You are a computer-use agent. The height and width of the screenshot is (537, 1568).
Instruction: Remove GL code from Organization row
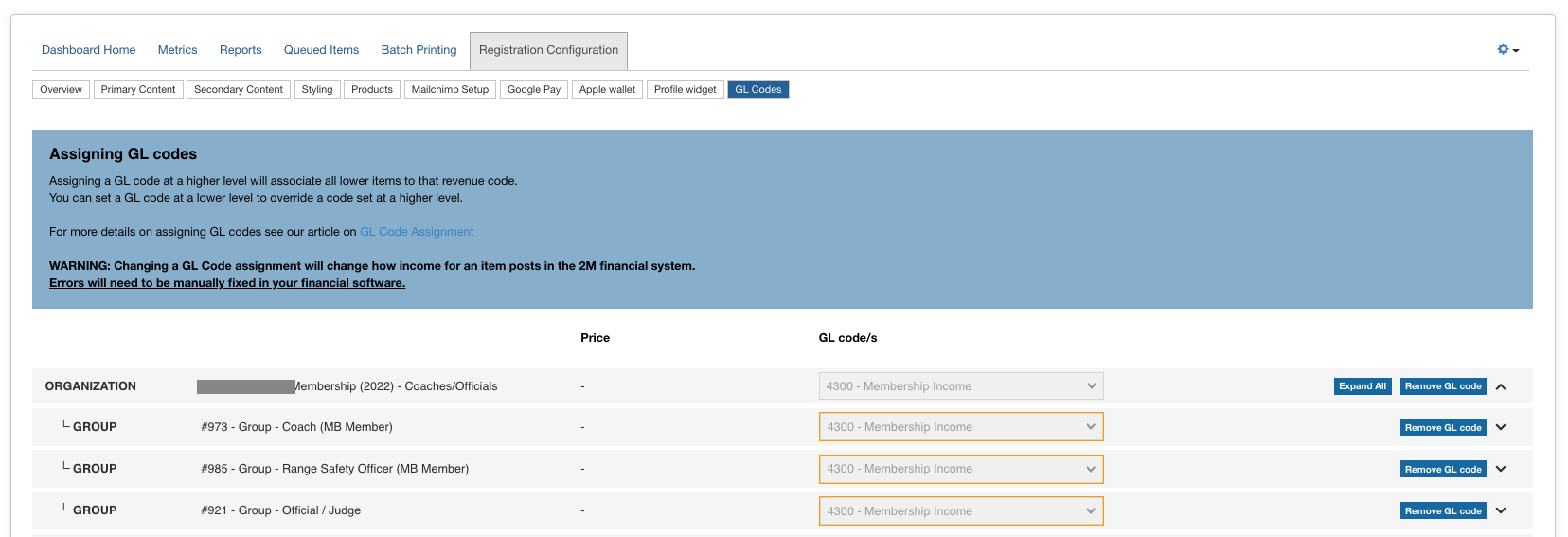click(1442, 386)
